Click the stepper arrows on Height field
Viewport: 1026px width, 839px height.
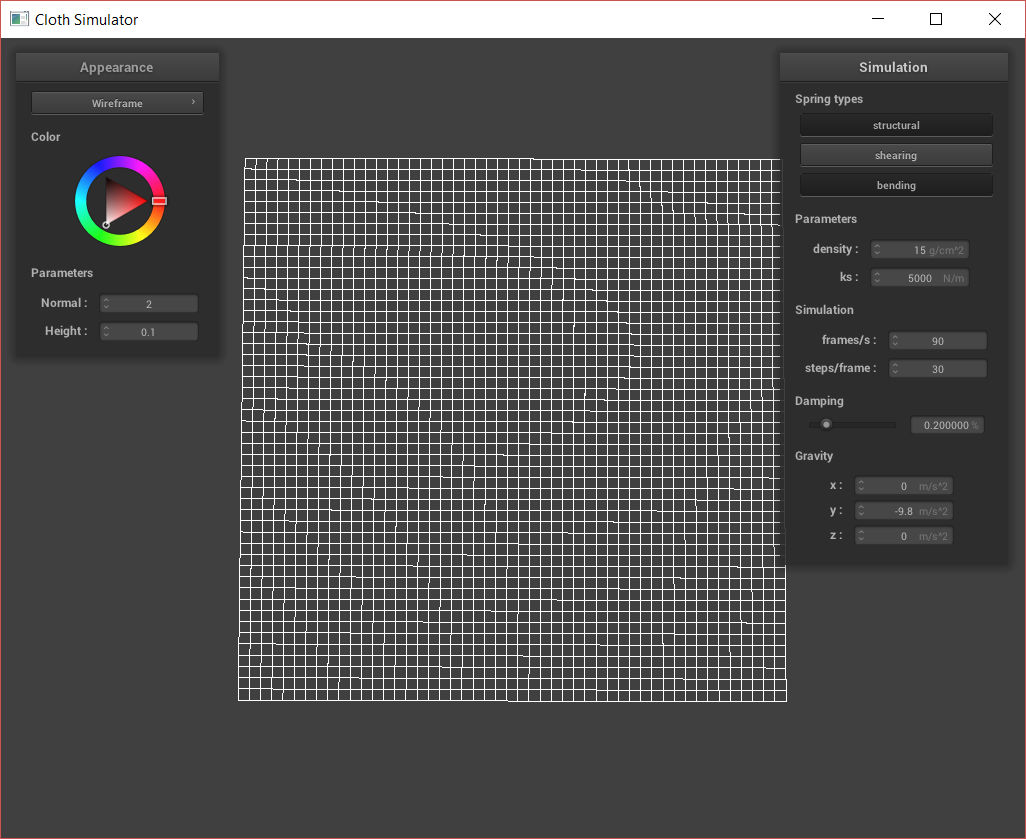[106, 332]
